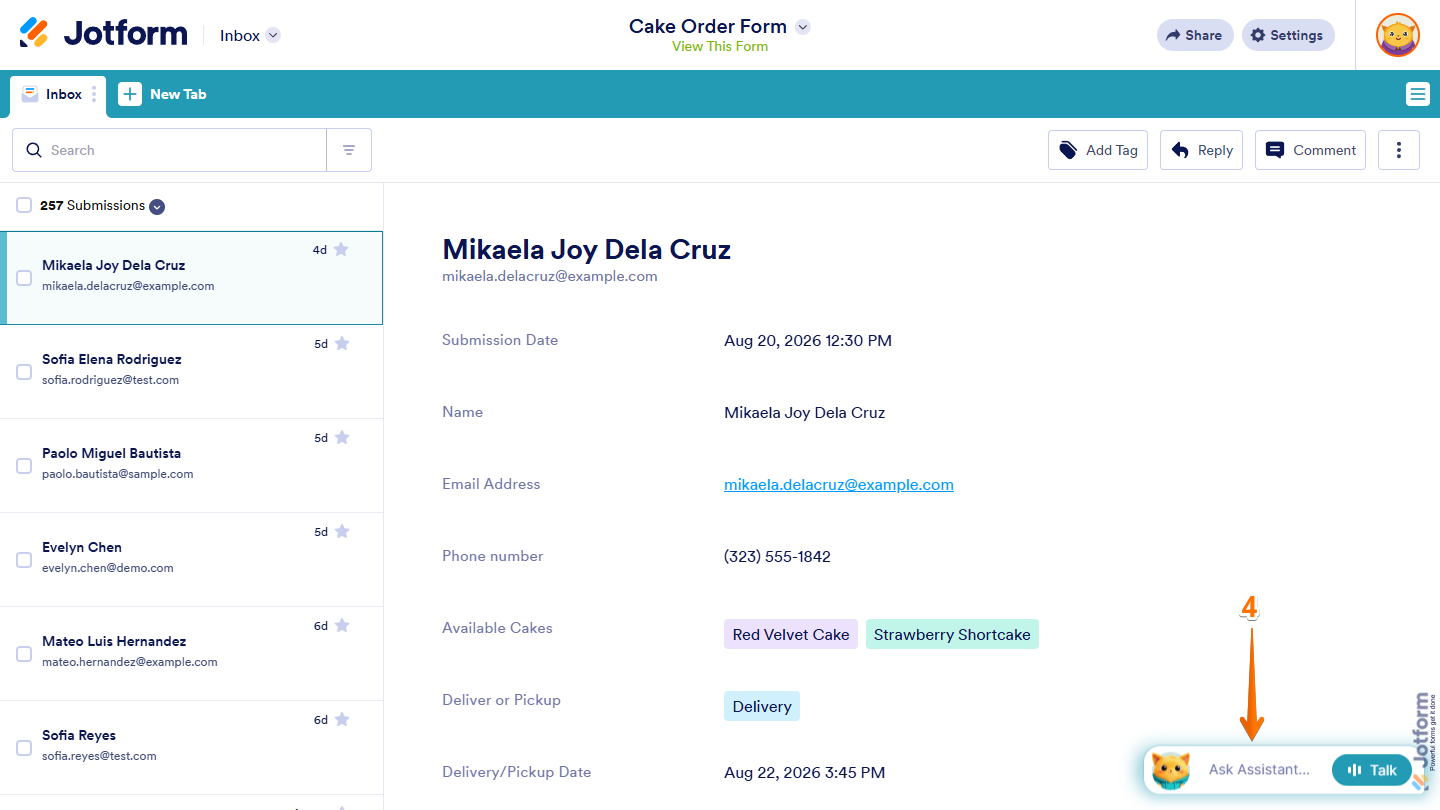Select the Delivery/Pickup Date value
The height and width of the screenshot is (810, 1440).
tap(804, 772)
